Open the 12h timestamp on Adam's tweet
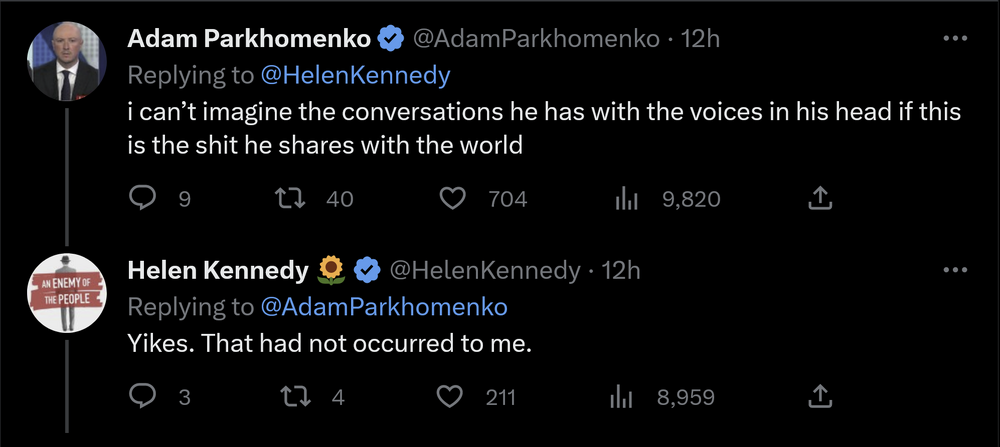Viewport: 1000px width, 447px height. pos(700,40)
